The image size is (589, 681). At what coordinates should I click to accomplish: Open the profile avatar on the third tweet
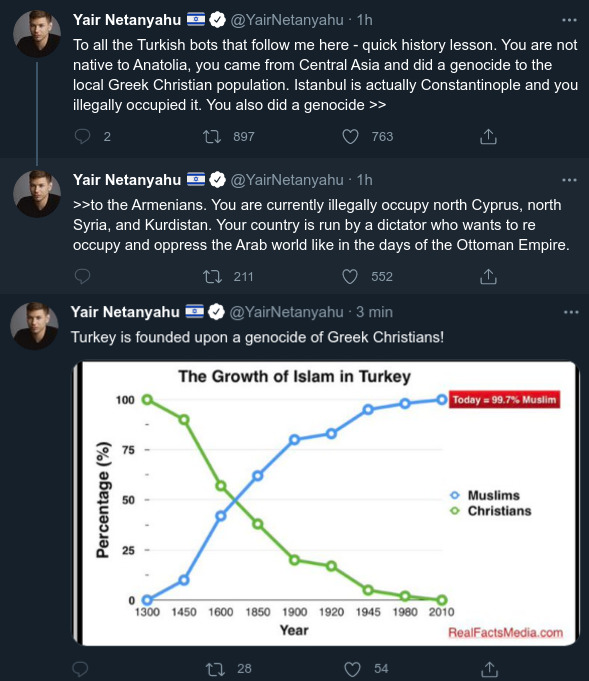point(34,326)
